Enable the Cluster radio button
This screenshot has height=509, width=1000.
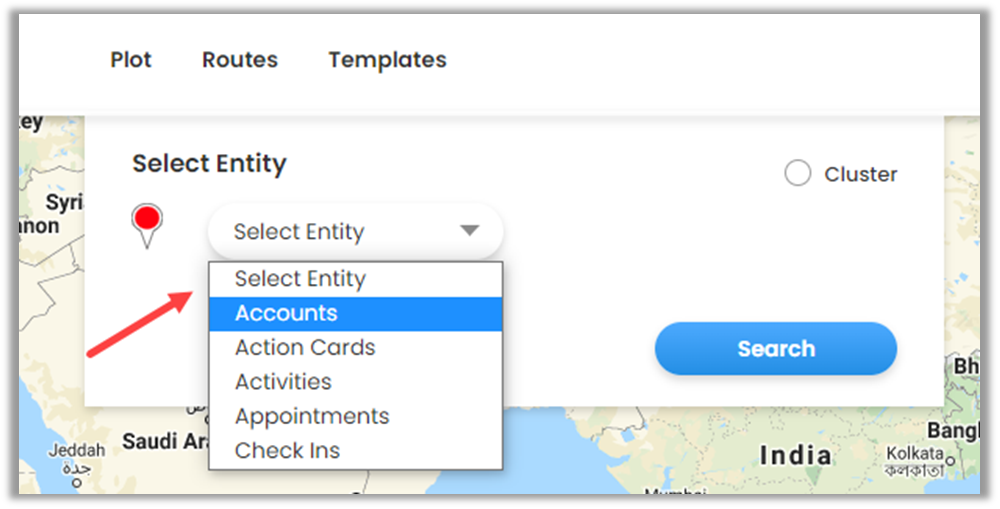point(798,174)
